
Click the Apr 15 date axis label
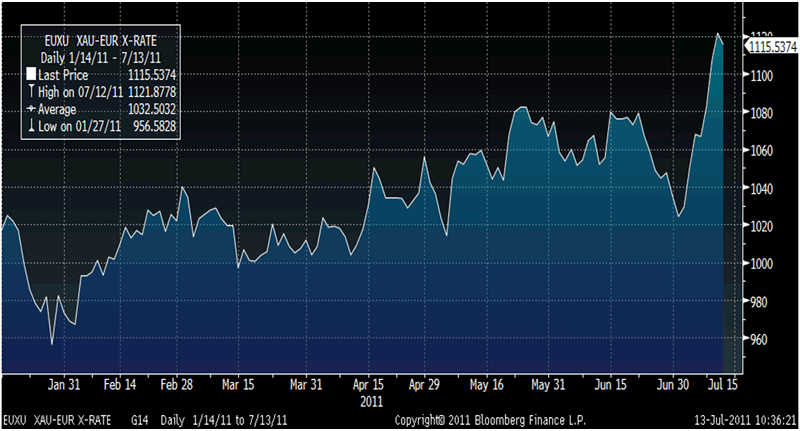coord(368,384)
